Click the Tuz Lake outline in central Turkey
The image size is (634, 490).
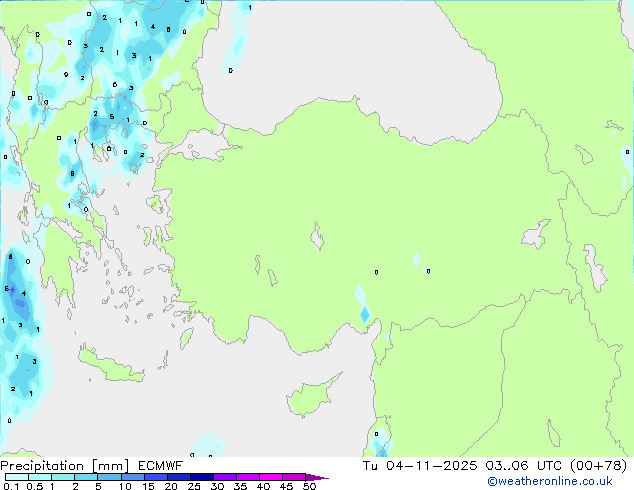pos(317,236)
